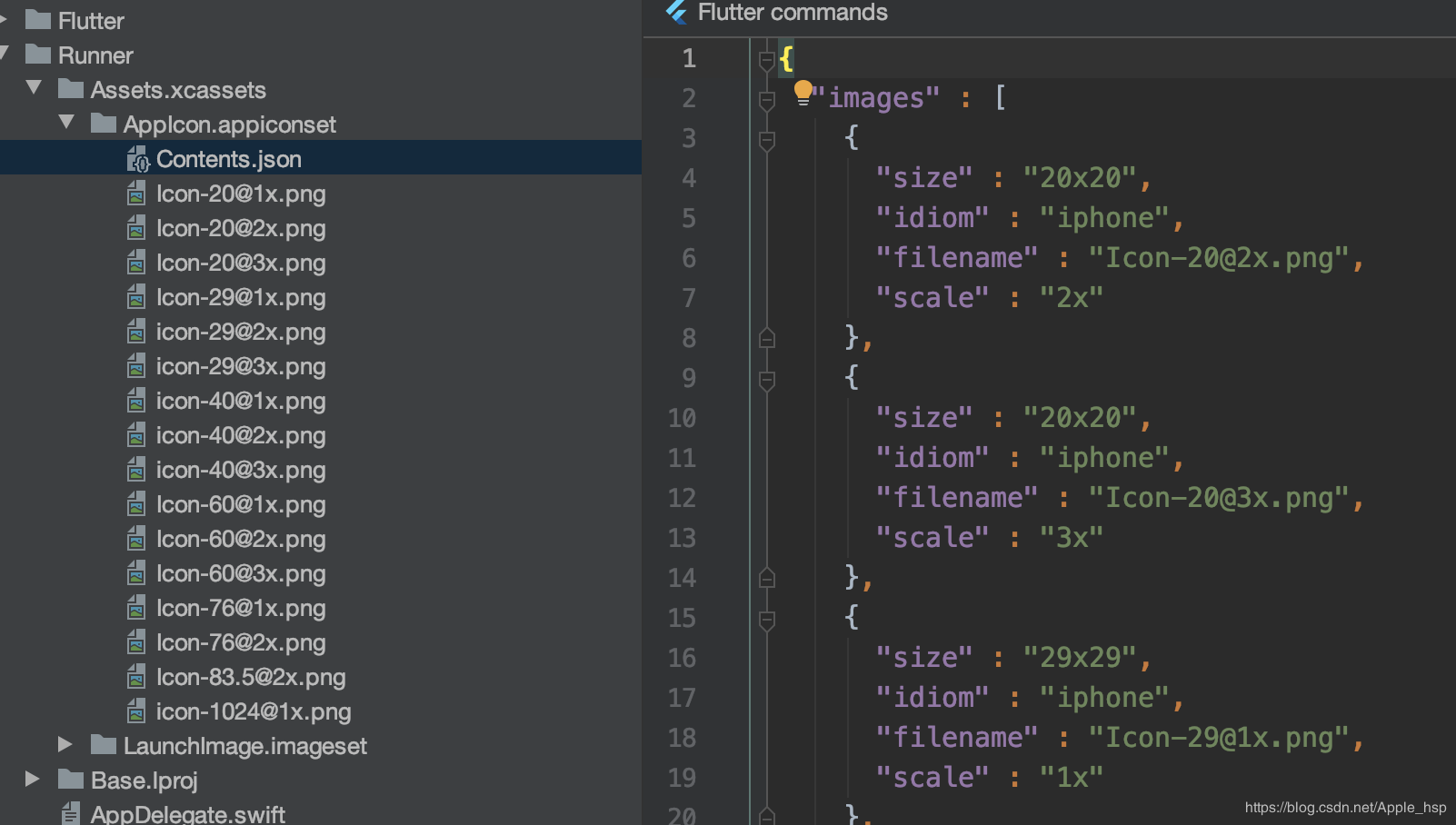Image resolution: width=1456 pixels, height=825 pixels.
Task: Click the image icon of Icon-20@1x.png
Action: click(136, 194)
